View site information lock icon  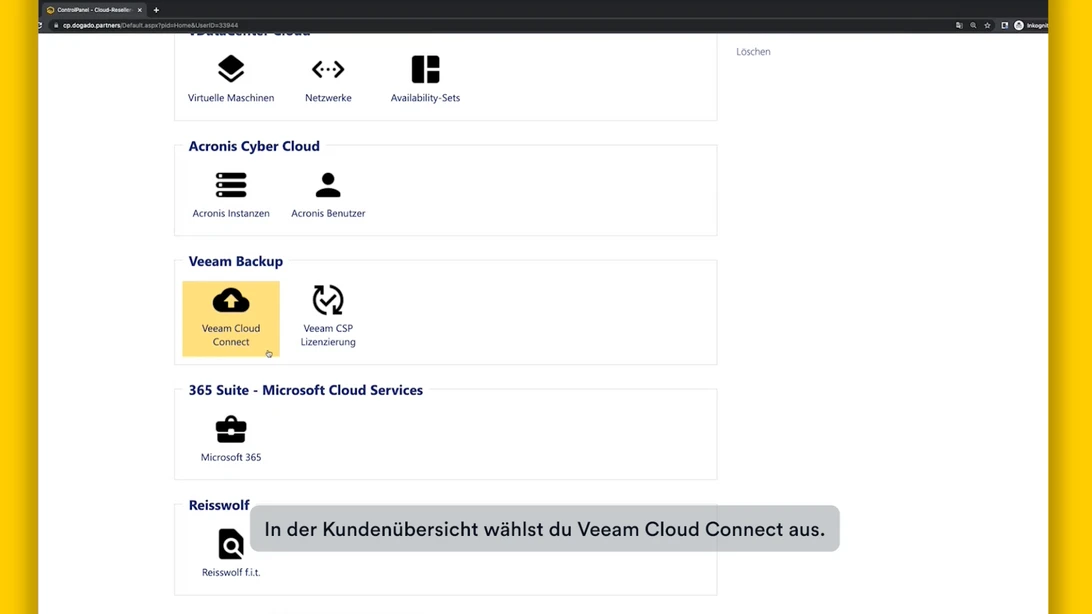tap(56, 25)
